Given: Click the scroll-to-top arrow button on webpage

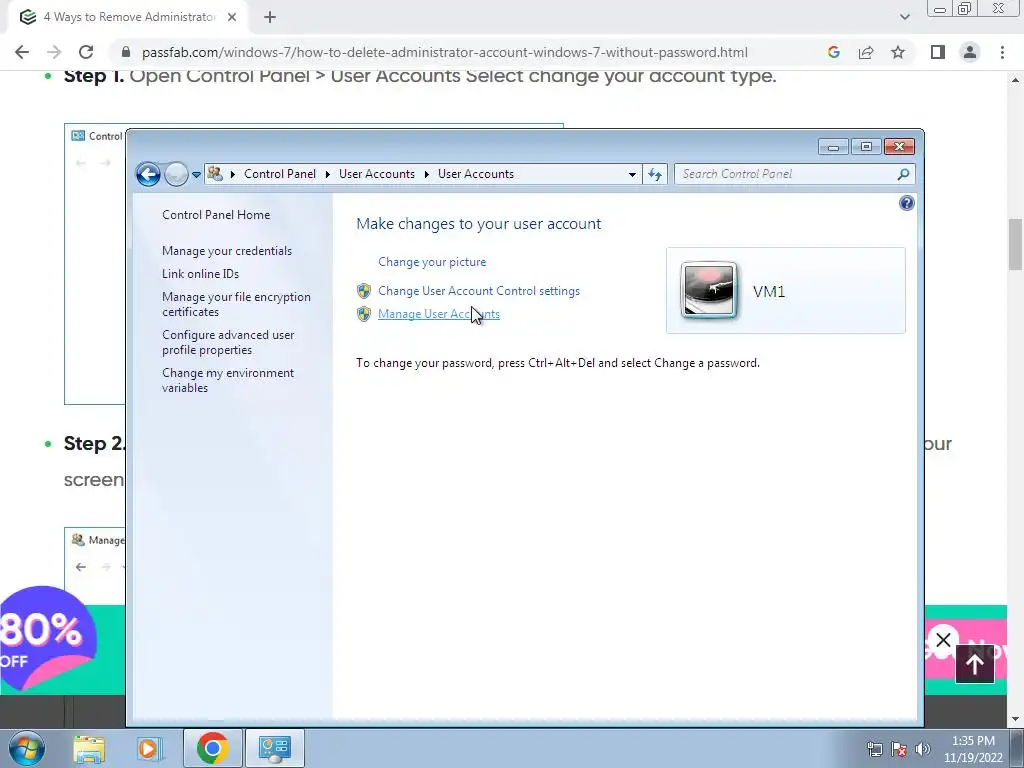Looking at the screenshot, I should tap(975, 664).
